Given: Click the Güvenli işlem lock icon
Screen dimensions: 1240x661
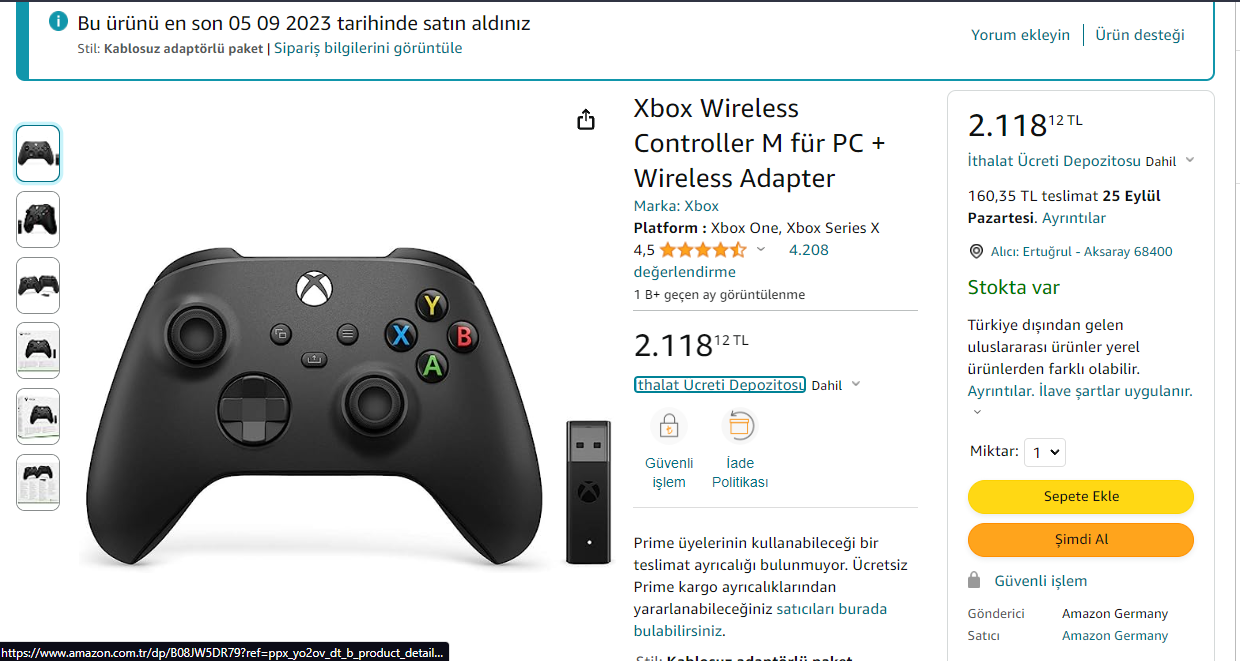Looking at the screenshot, I should tap(669, 427).
